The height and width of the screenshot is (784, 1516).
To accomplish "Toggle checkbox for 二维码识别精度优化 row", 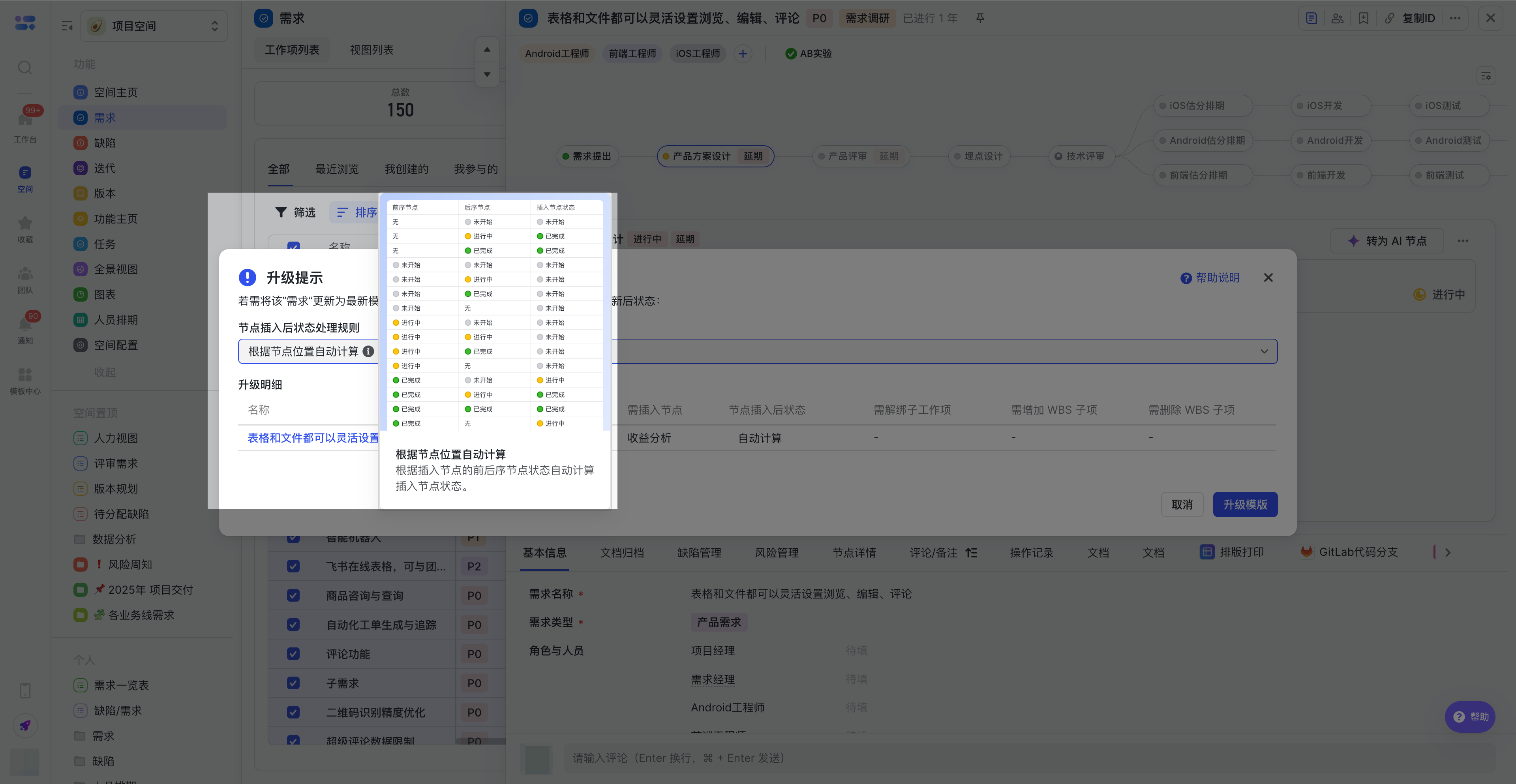I will 293,712.
